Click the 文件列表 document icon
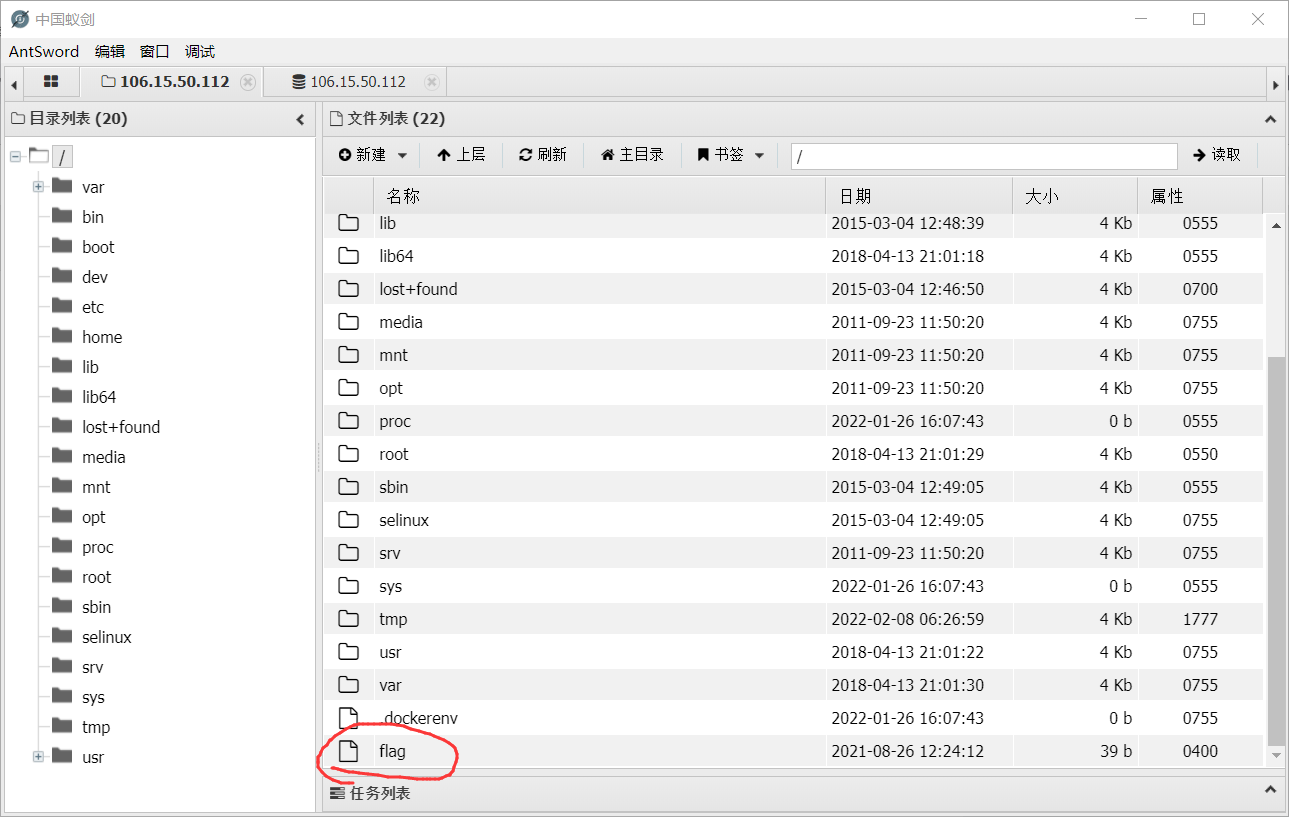This screenshot has width=1289, height=817. (334, 118)
